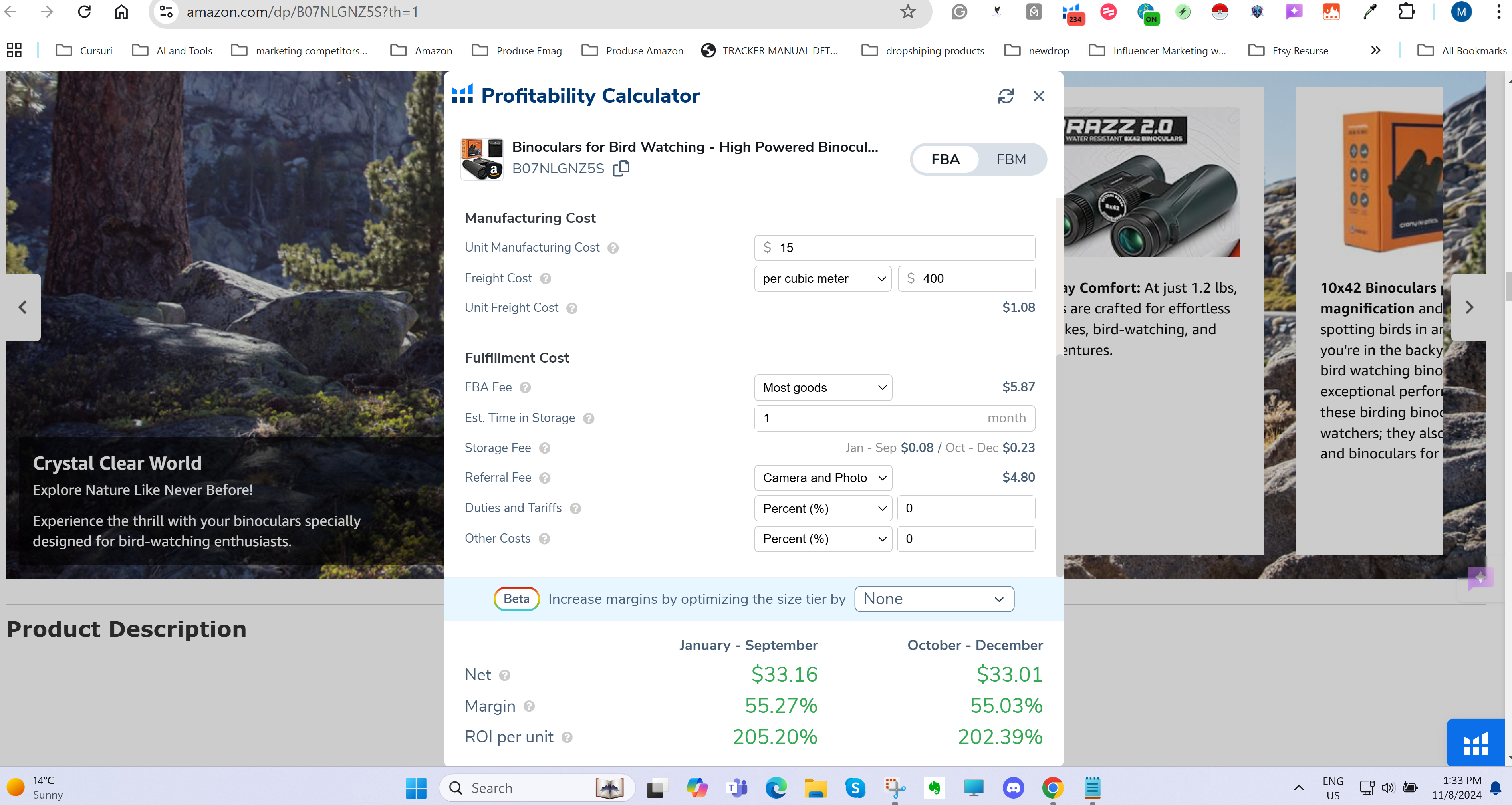This screenshot has width=1512, height=805.
Task: Open the size tier optimization dropdown
Action: point(934,599)
